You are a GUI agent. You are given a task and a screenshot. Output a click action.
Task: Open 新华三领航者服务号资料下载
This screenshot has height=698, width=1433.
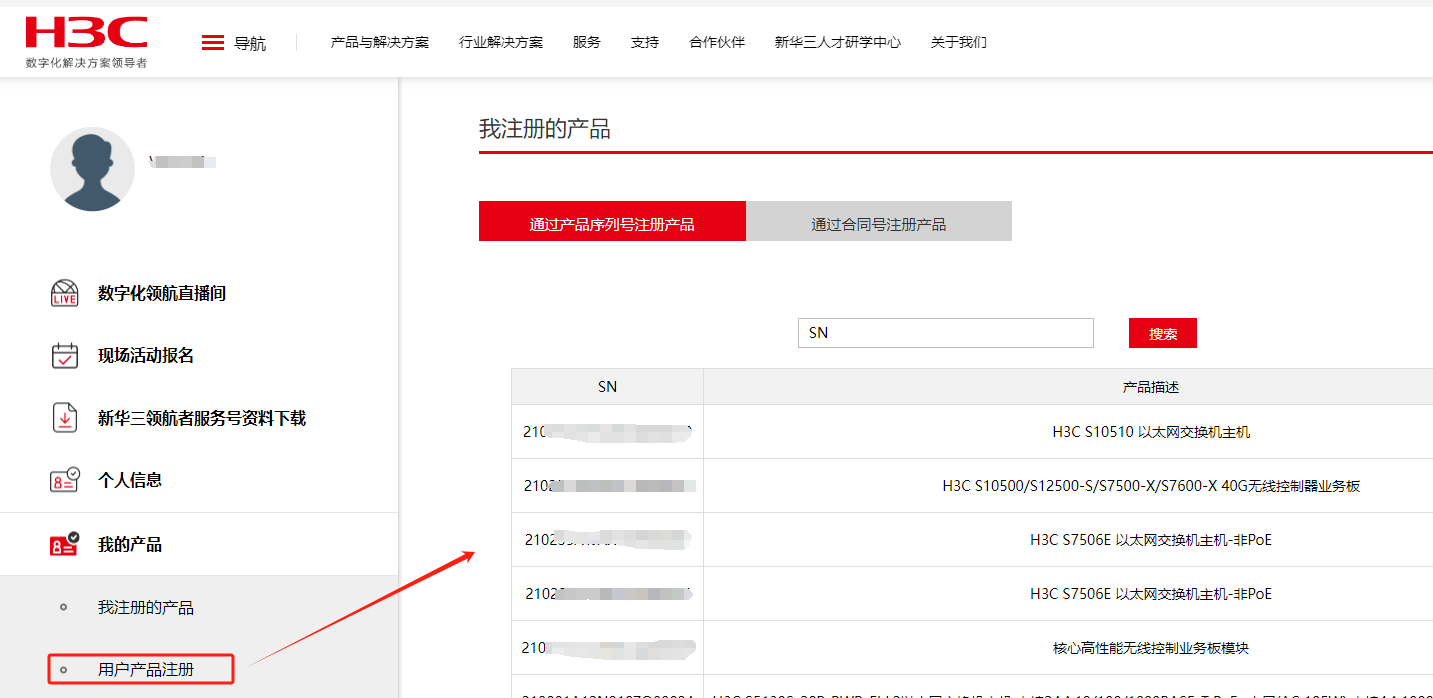[x=202, y=418]
